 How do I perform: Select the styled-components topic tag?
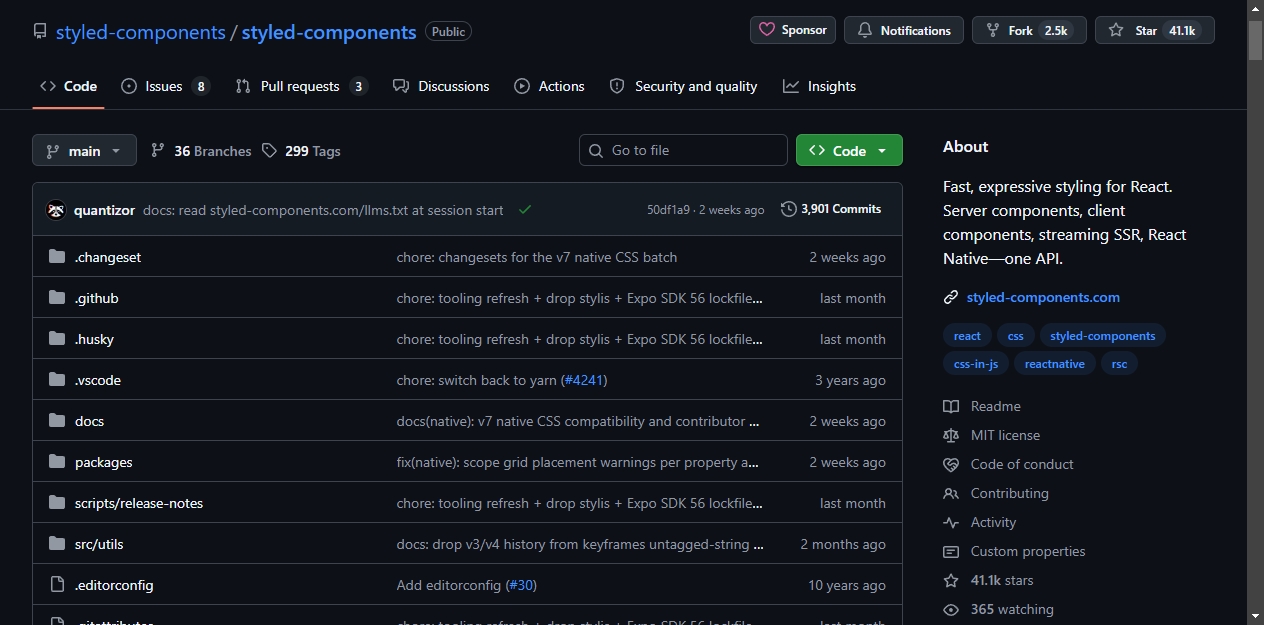coord(1103,336)
